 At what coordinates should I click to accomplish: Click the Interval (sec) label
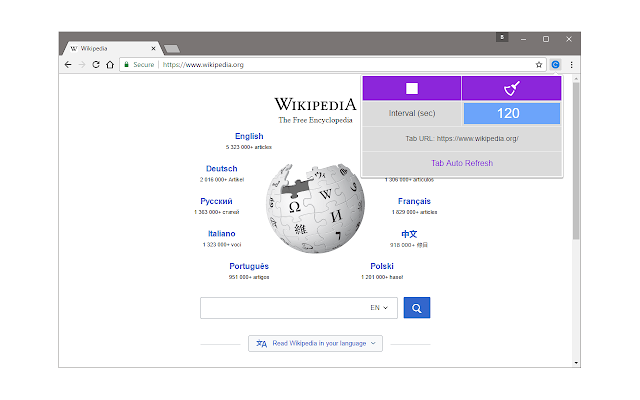point(412,113)
